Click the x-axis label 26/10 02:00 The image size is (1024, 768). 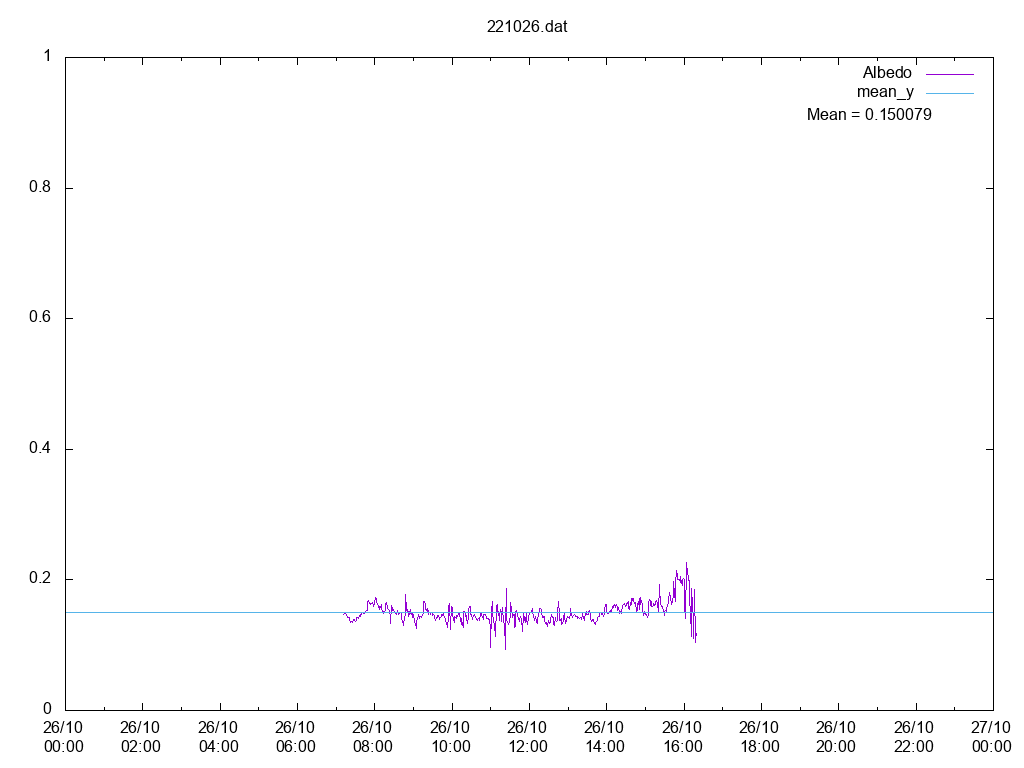point(140,737)
